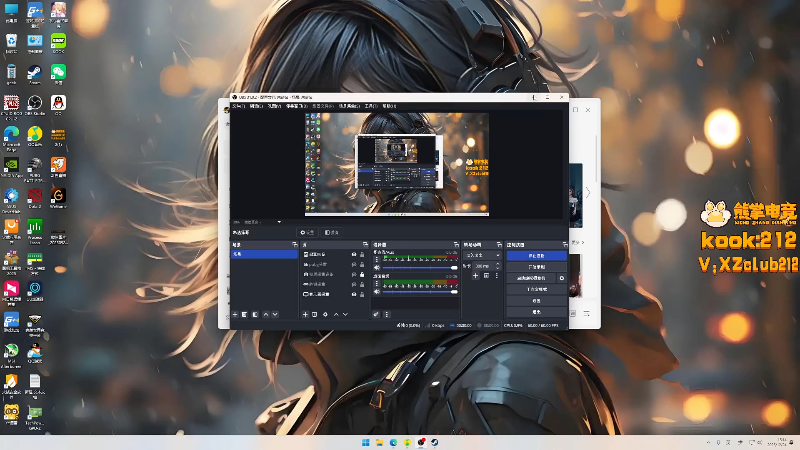
Task: Open Steam desktop shortcut
Action: point(35,74)
